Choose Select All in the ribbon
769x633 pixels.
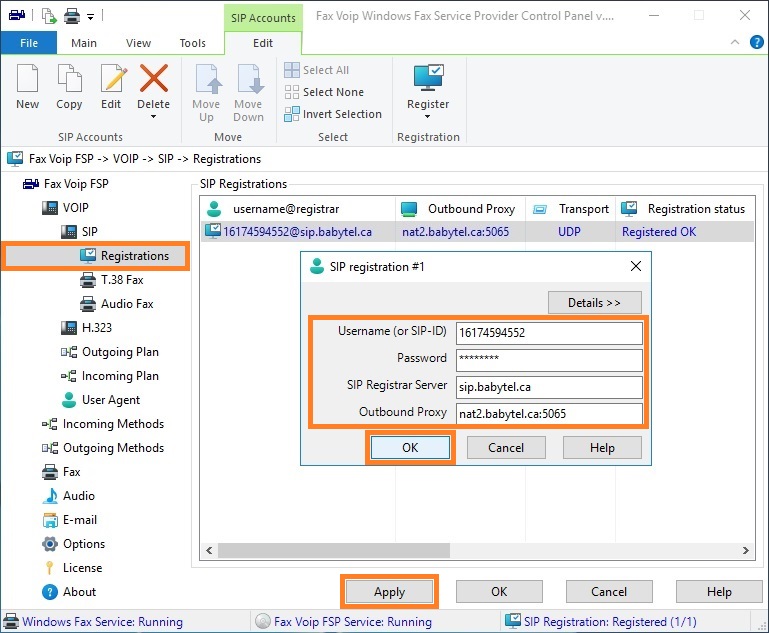317,70
